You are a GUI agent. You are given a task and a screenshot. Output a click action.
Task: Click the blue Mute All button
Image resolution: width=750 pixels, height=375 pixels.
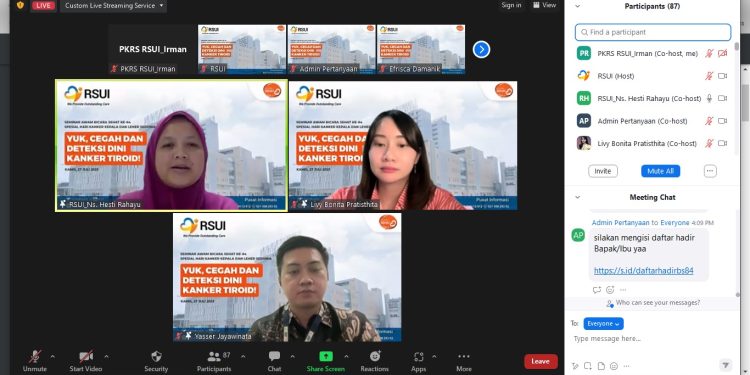[661, 171]
